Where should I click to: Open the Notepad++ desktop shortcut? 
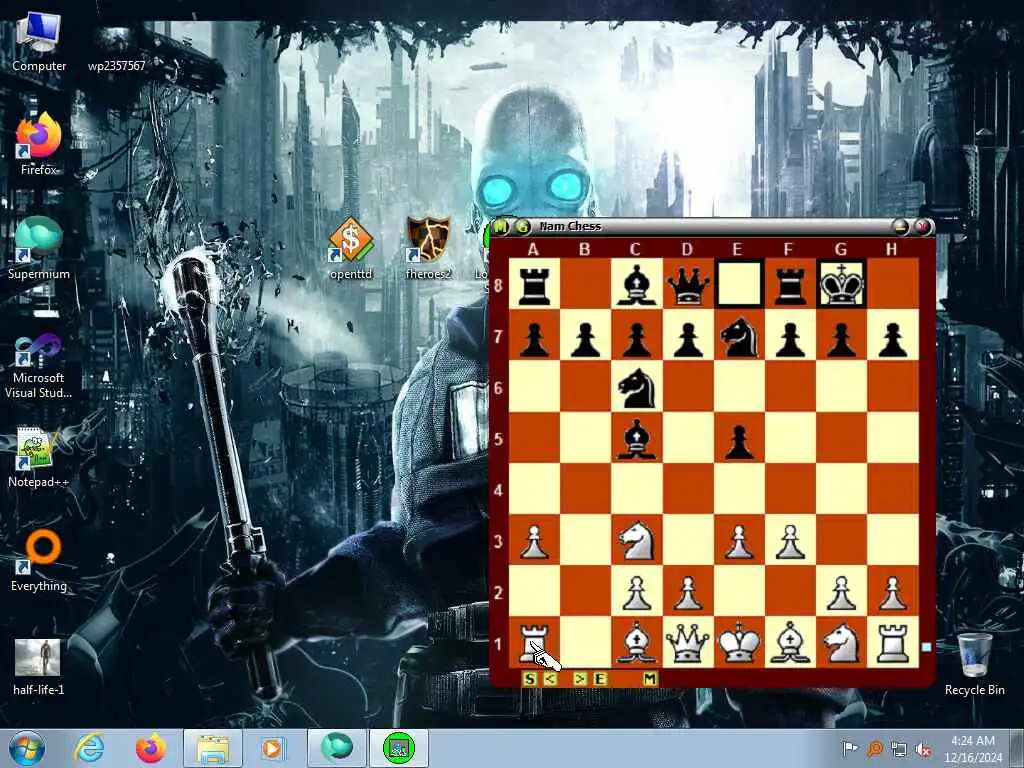coord(39,457)
